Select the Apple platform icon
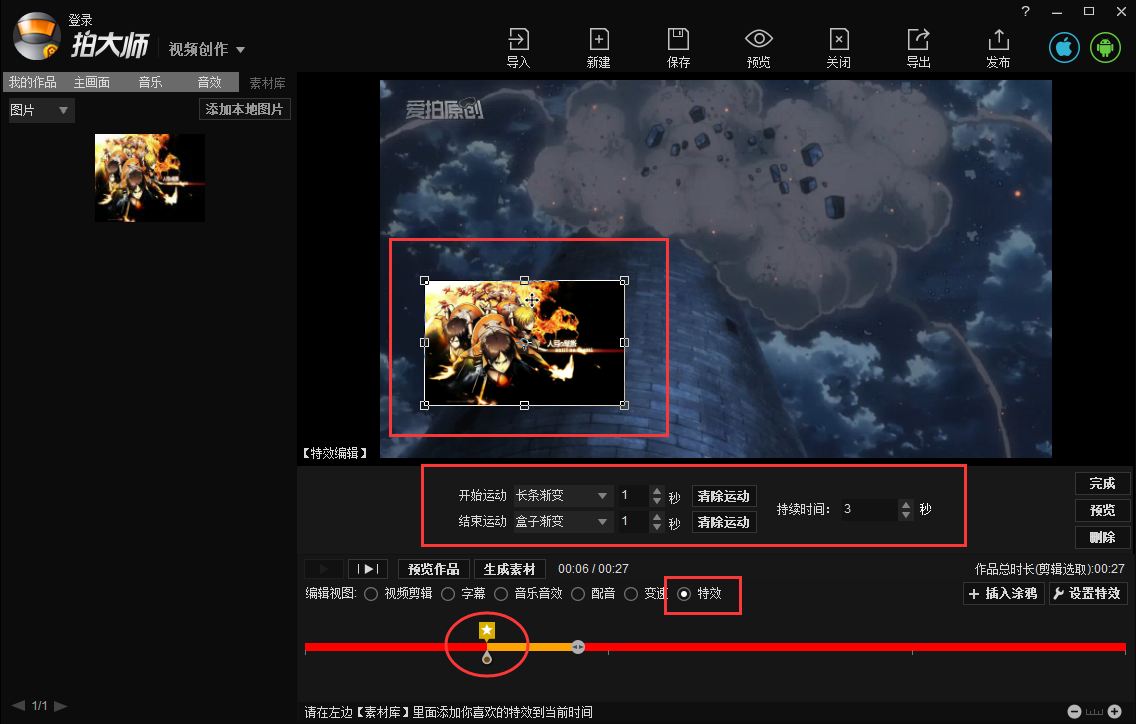The image size is (1136, 724). pyautogui.click(x=1063, y=46)
